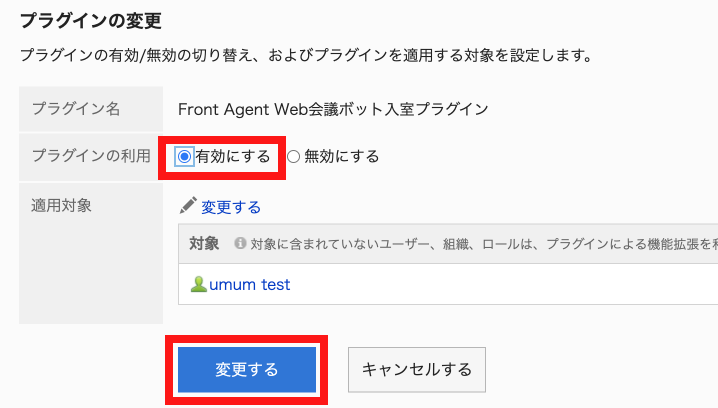Click the 適用対象 row label
Screen dimensions: 718x408
(62, 206)
